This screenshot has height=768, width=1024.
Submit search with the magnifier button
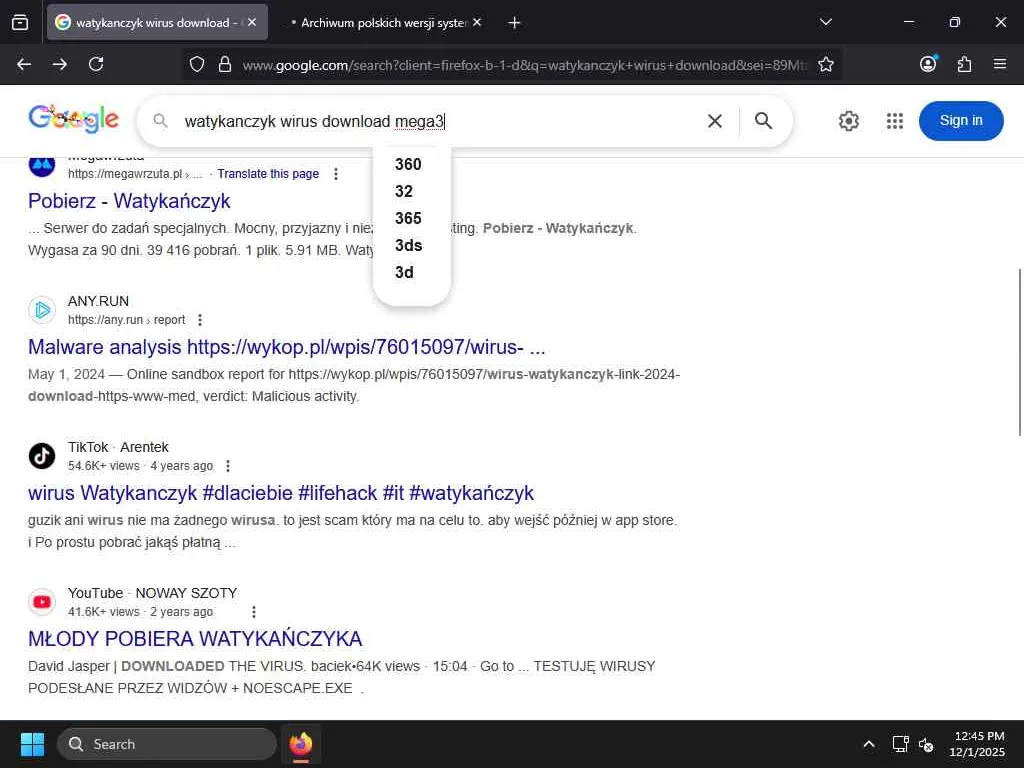763,121
